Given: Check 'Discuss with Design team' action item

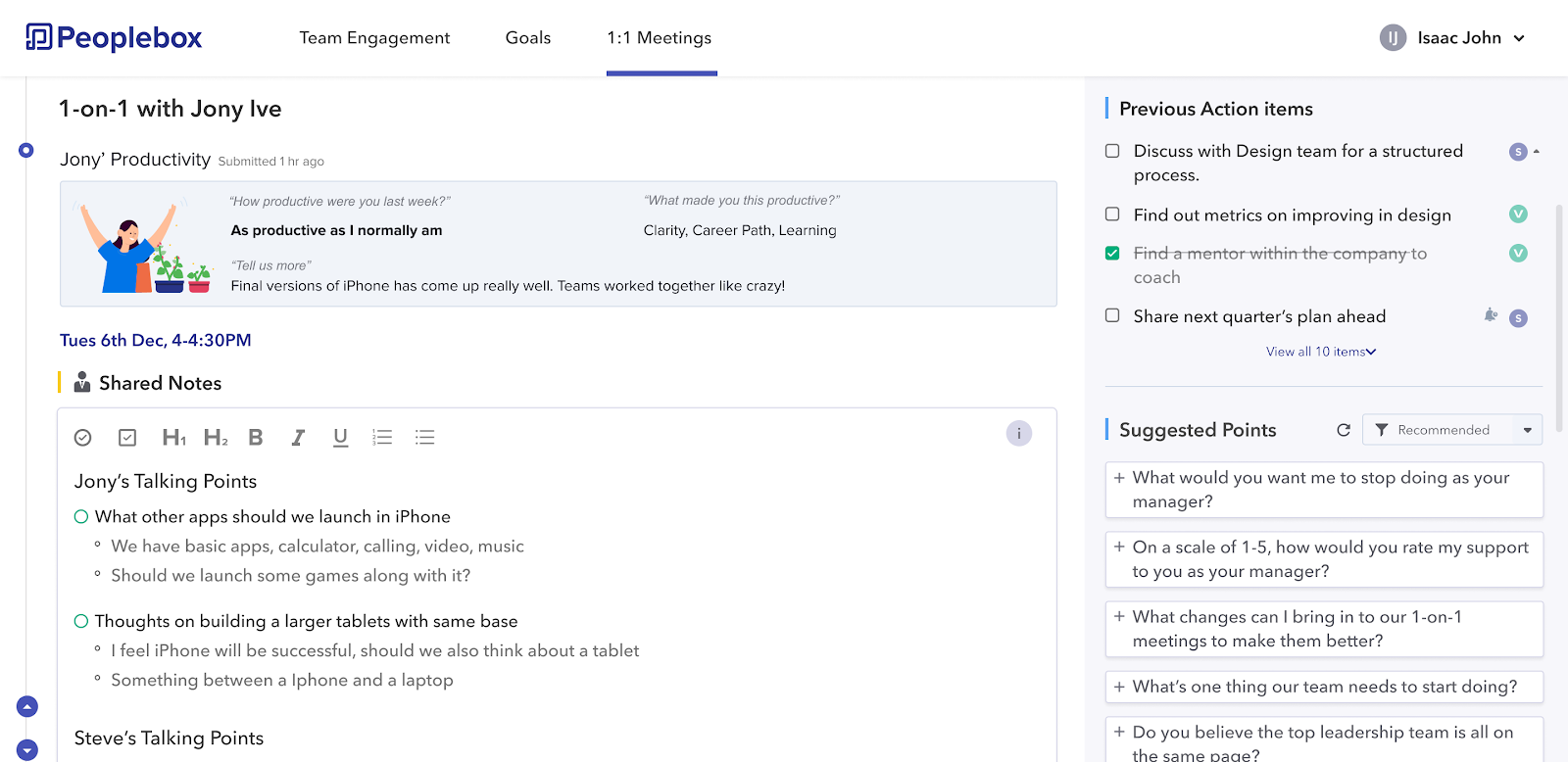Looking at the screenshot, I should [x=1112, y=151].
